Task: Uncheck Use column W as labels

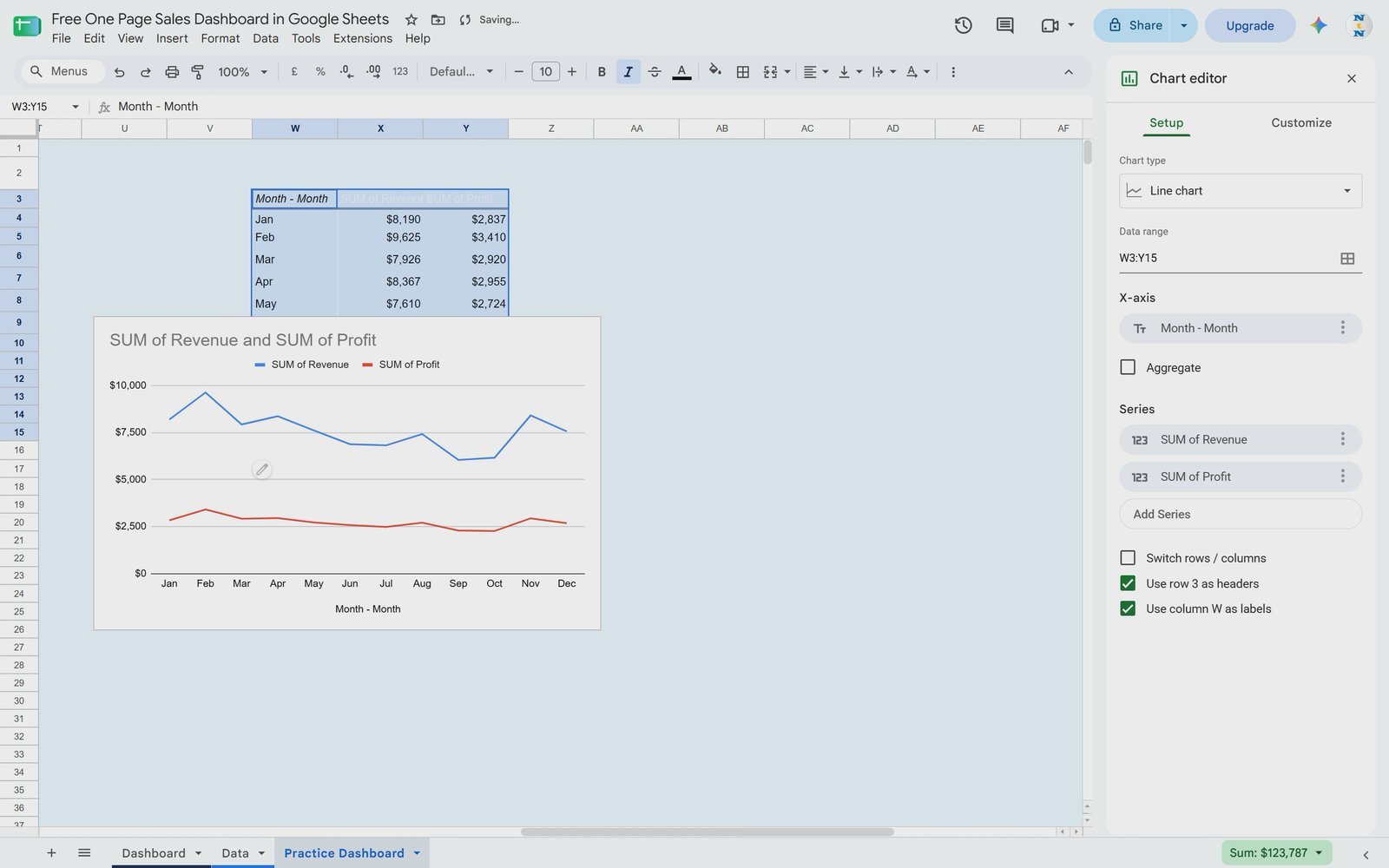Action: pos(1128,608)
